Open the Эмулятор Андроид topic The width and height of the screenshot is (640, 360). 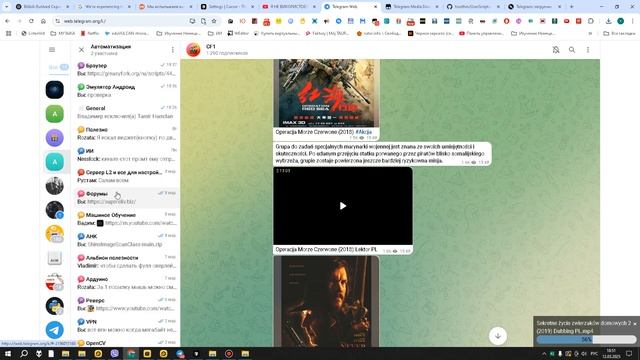click(x=127, y=91)
